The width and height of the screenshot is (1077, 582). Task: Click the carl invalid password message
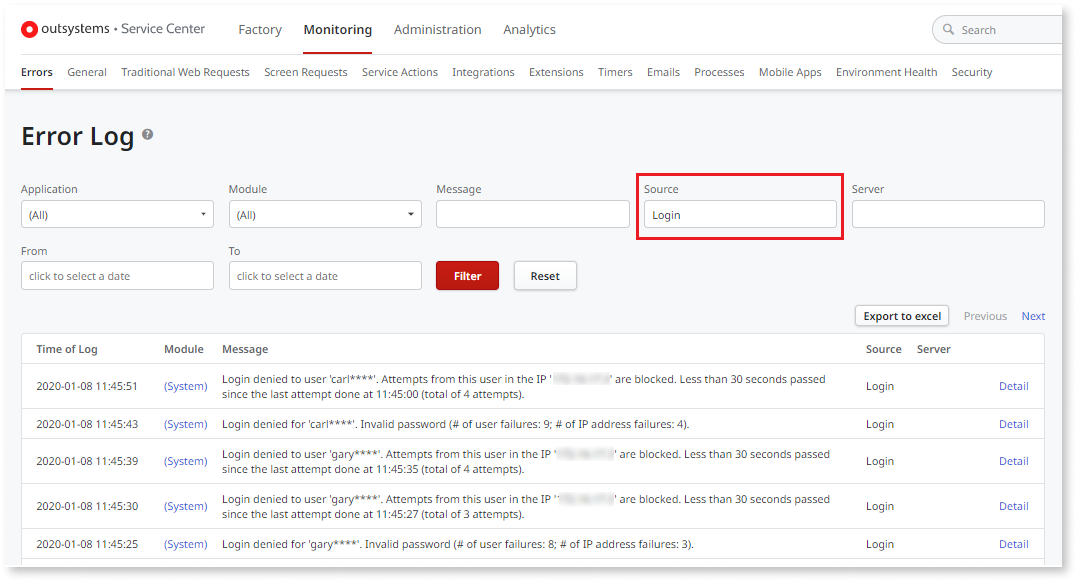(455, 424)
